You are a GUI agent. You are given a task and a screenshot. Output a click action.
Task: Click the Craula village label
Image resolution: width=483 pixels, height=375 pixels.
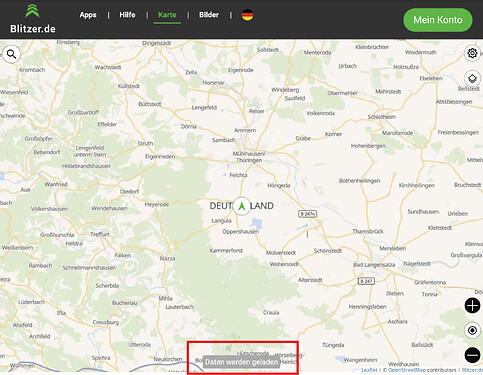[x=271, y=313]
